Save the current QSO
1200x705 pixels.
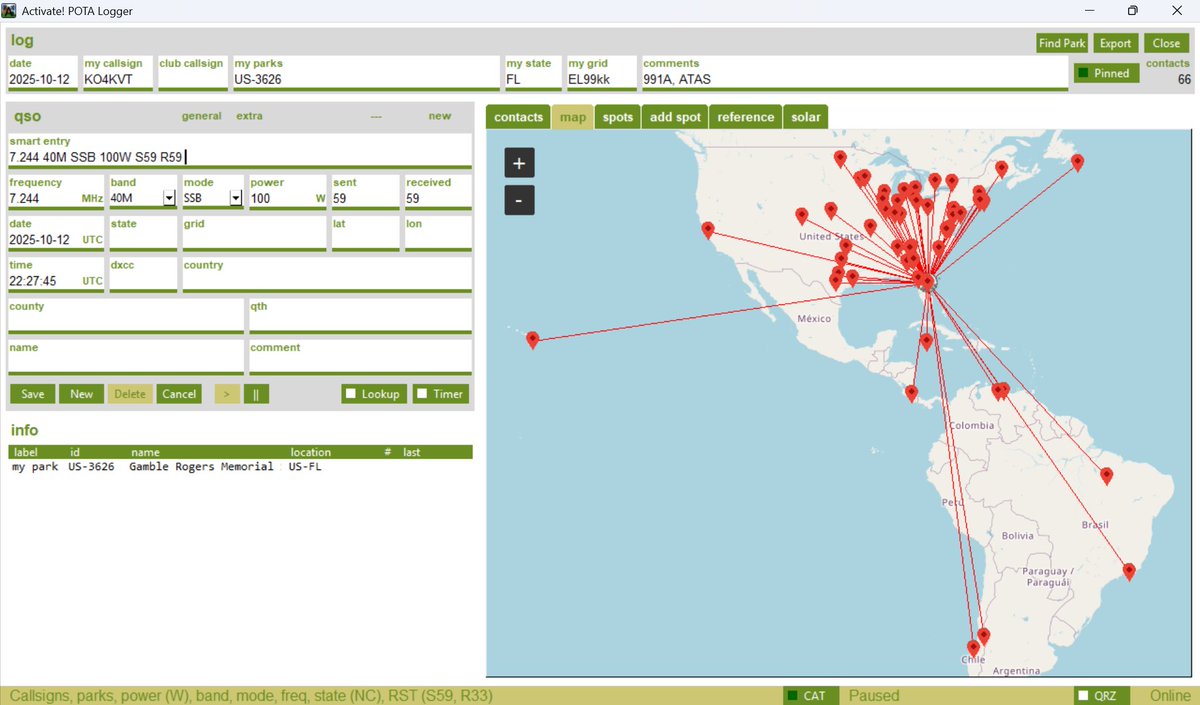(x=32, y=394)
